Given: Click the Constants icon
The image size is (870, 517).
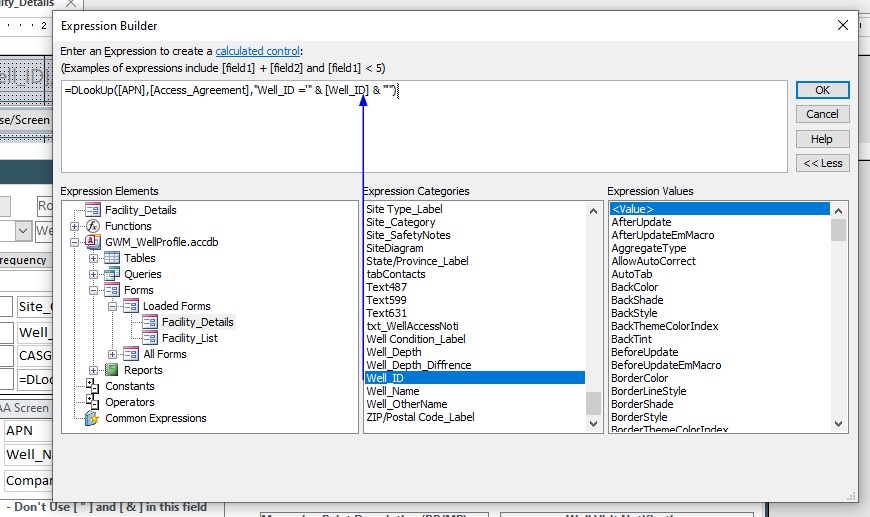Looking at the screenshot, I should click(x=92, y=386).
